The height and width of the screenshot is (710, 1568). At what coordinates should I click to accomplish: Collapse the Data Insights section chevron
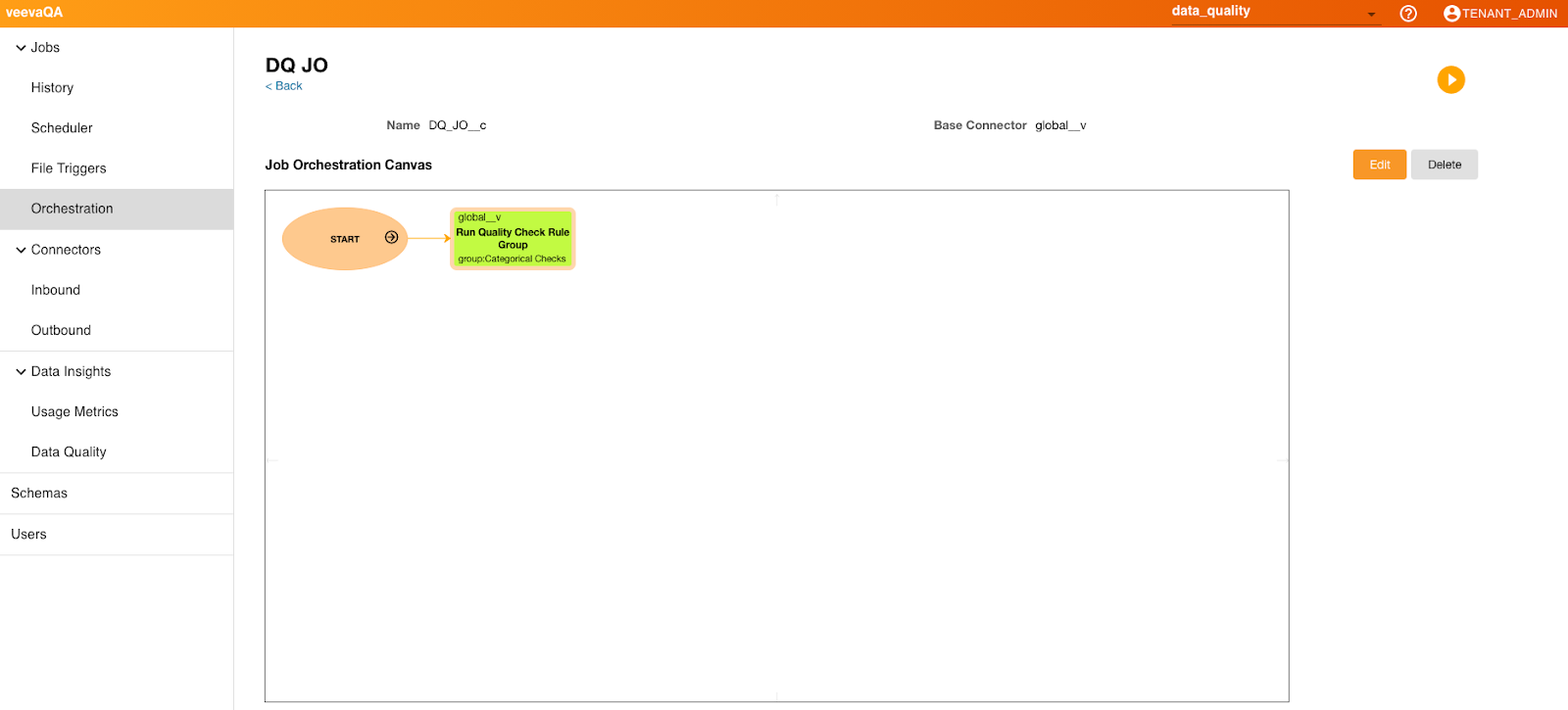[x=21, y=372]
